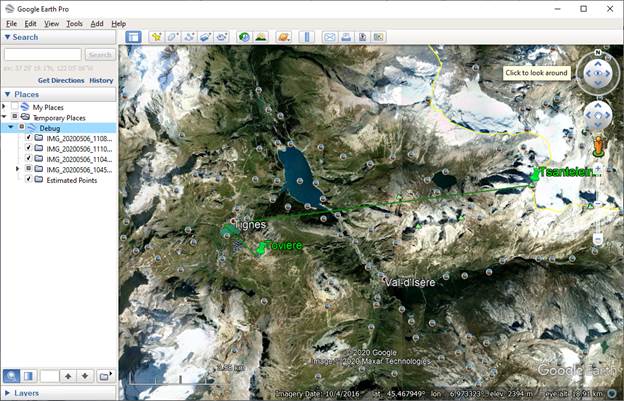Uncheck IMG_20200506_1108 folder checkbox
Image resolution: width=624 pixels, height=401 pixels.
click(28, 138)
